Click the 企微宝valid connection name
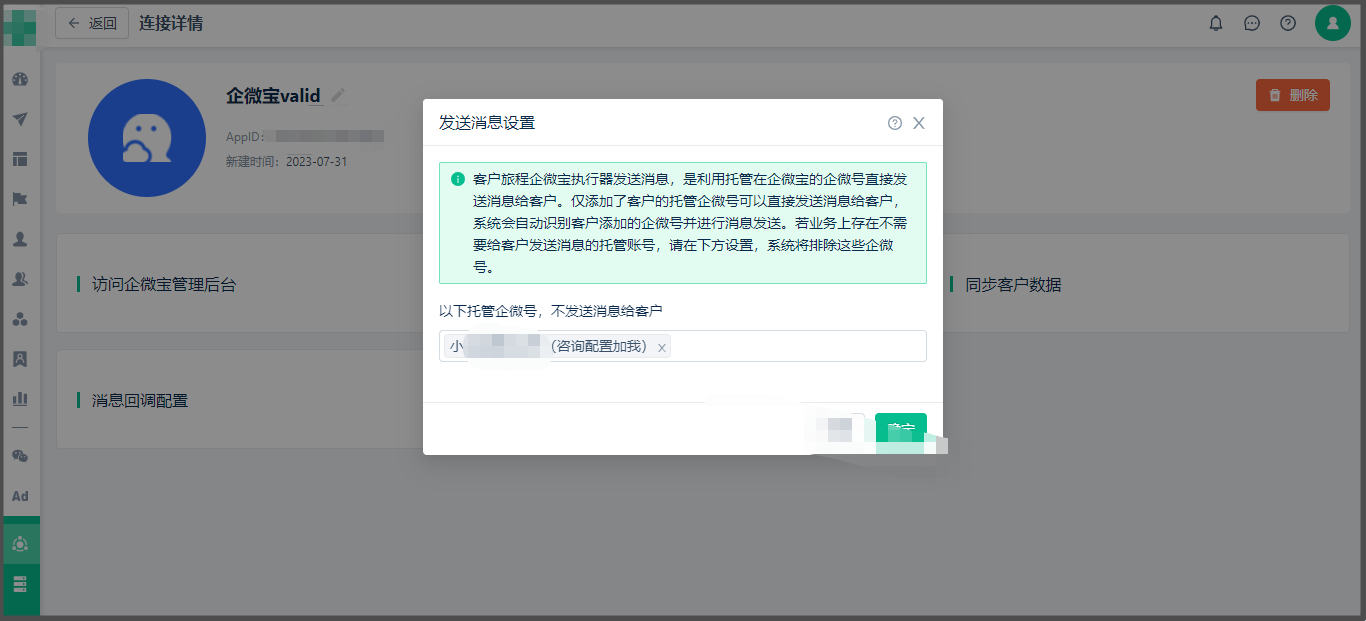 [273, 96]
